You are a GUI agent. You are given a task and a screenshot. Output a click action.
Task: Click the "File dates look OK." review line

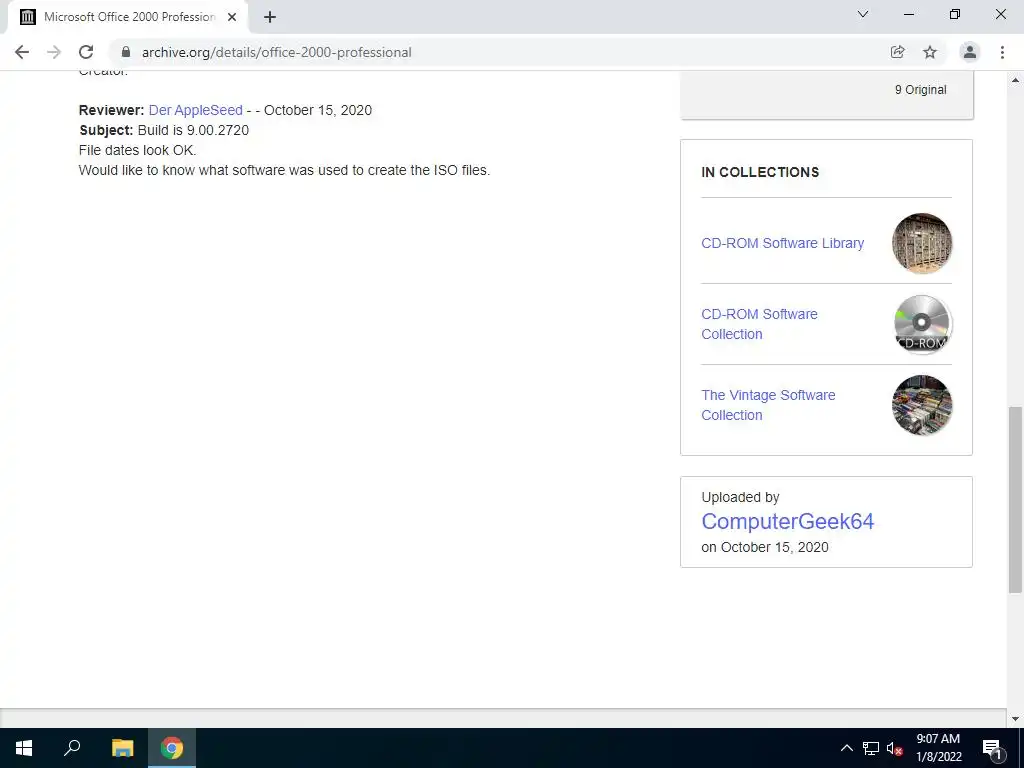137,150
